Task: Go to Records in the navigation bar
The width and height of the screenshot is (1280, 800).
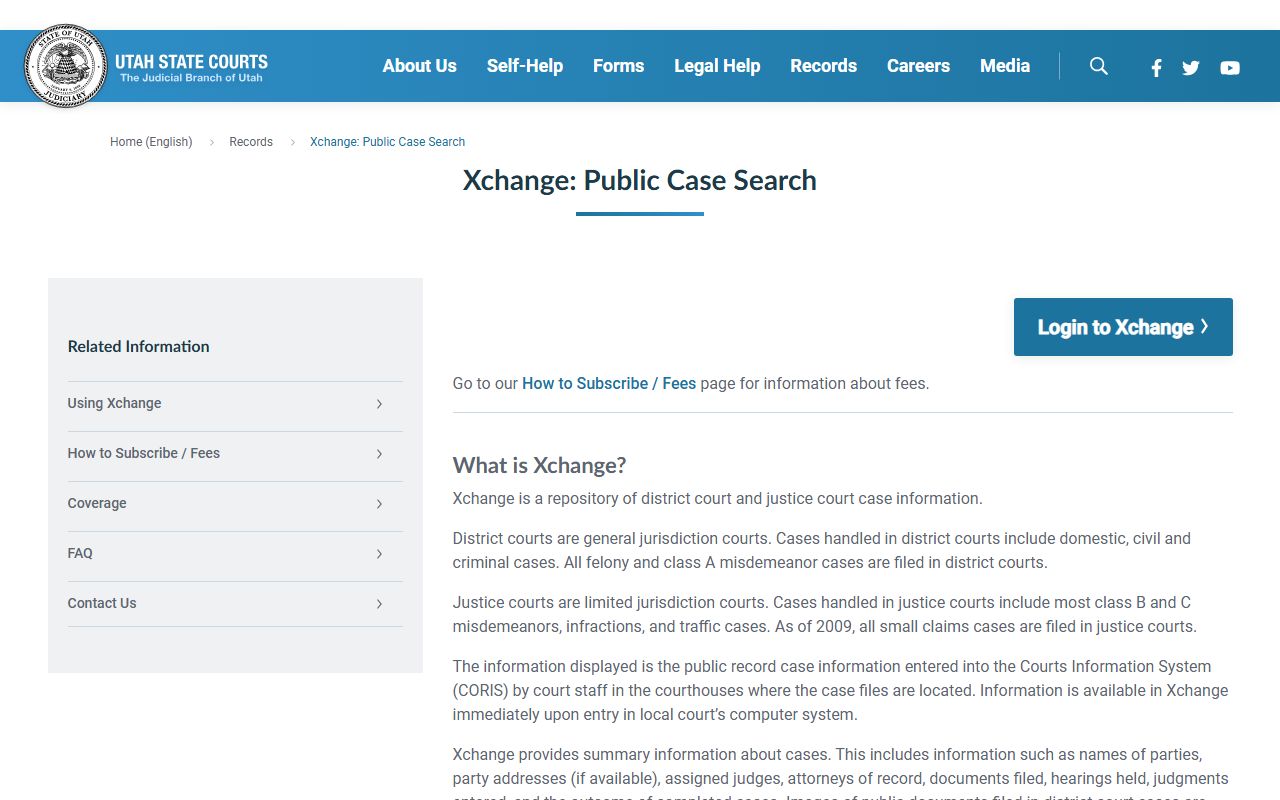Action: point(823,66)
